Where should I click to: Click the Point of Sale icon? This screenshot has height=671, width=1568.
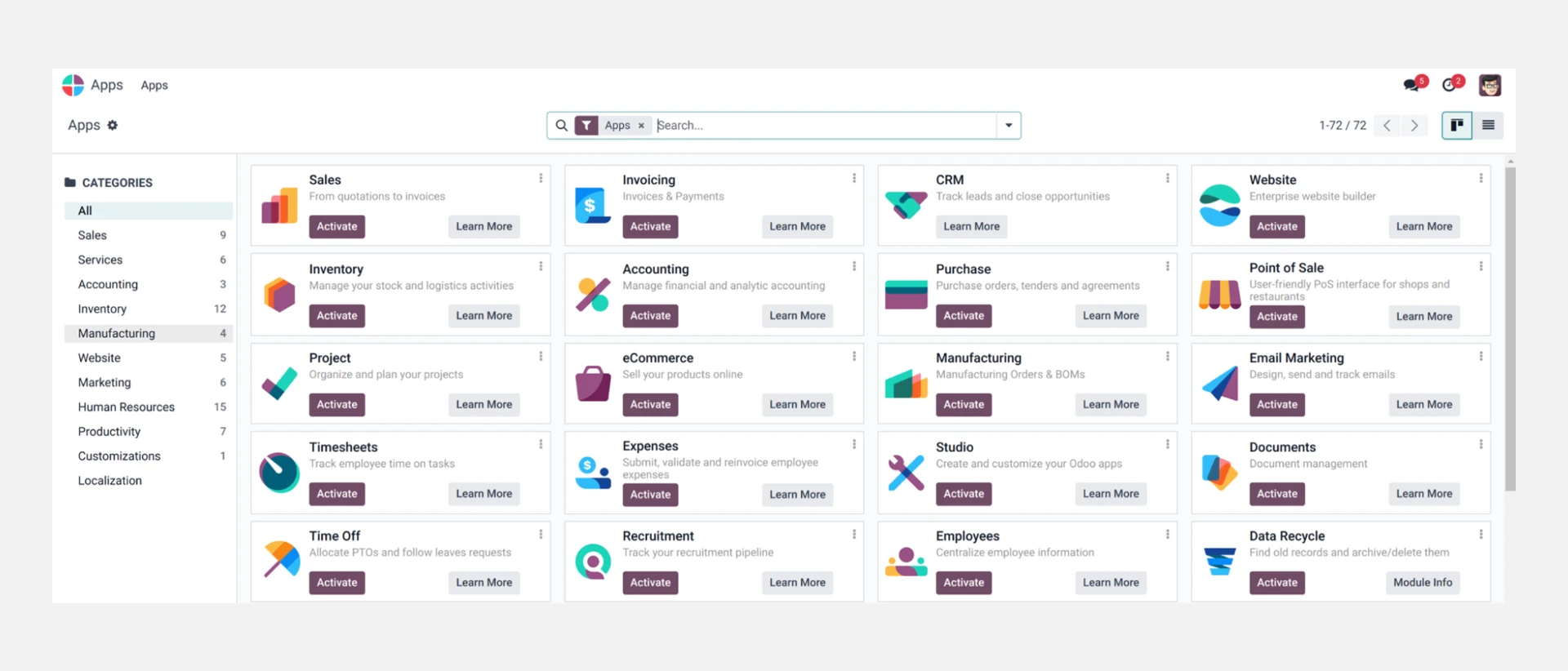pos(1220,294)
